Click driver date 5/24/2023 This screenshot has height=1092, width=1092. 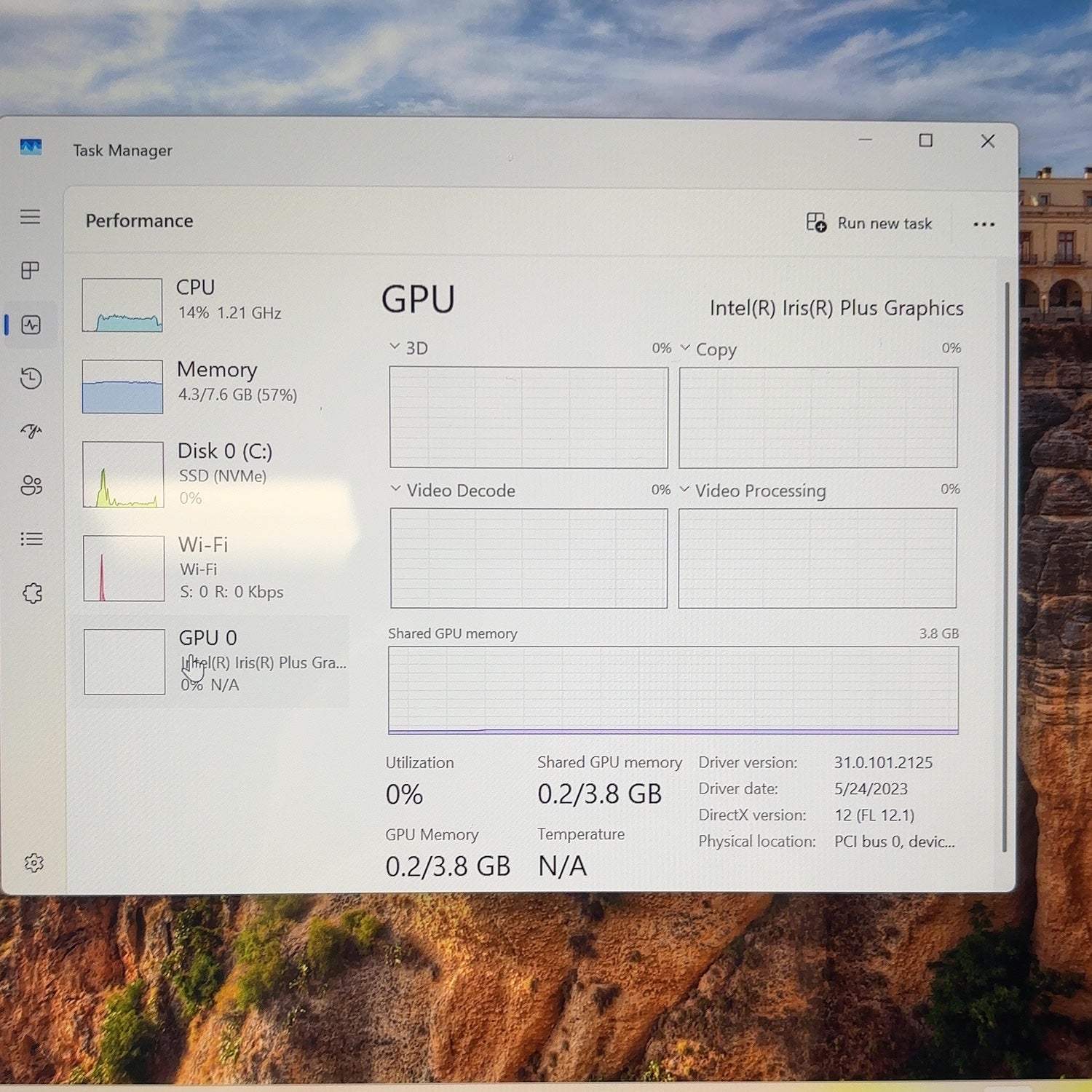click(x=871, y=788)
